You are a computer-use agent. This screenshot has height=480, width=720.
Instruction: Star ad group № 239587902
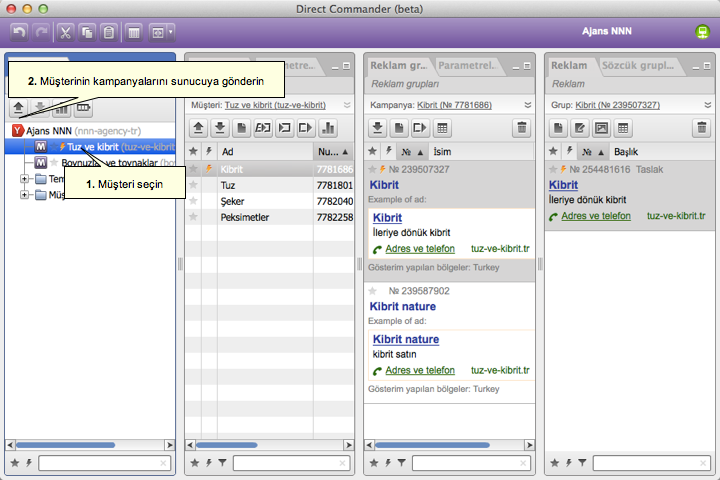pyautogui.click(x=372, y=291)
